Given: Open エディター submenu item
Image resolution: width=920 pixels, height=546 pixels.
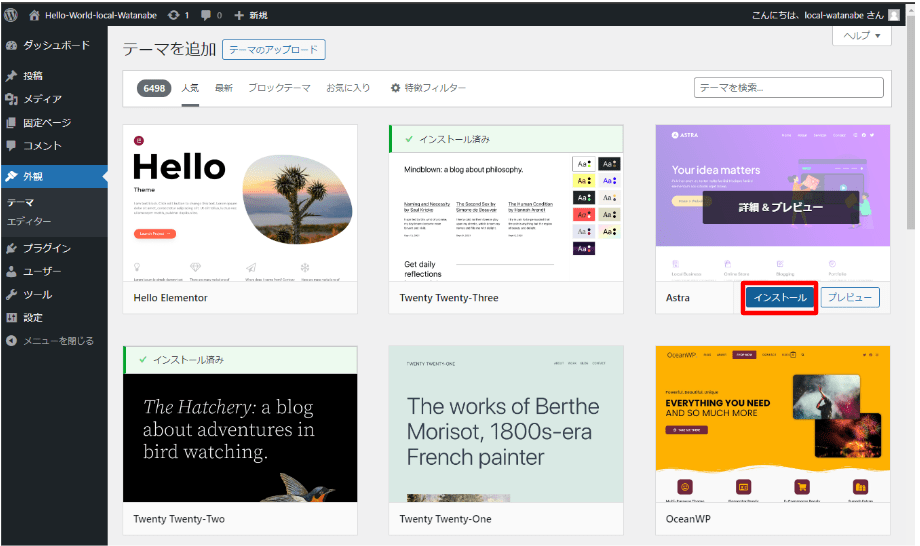Looking at the screenshot, I should click(29, 221).
